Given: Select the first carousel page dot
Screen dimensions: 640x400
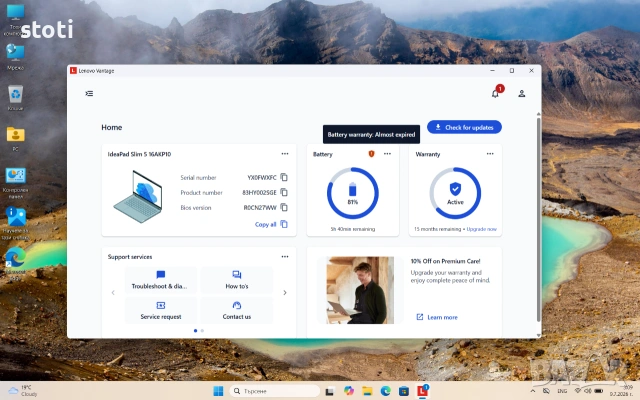Looking at the screenshot, I should pos(196,331).
